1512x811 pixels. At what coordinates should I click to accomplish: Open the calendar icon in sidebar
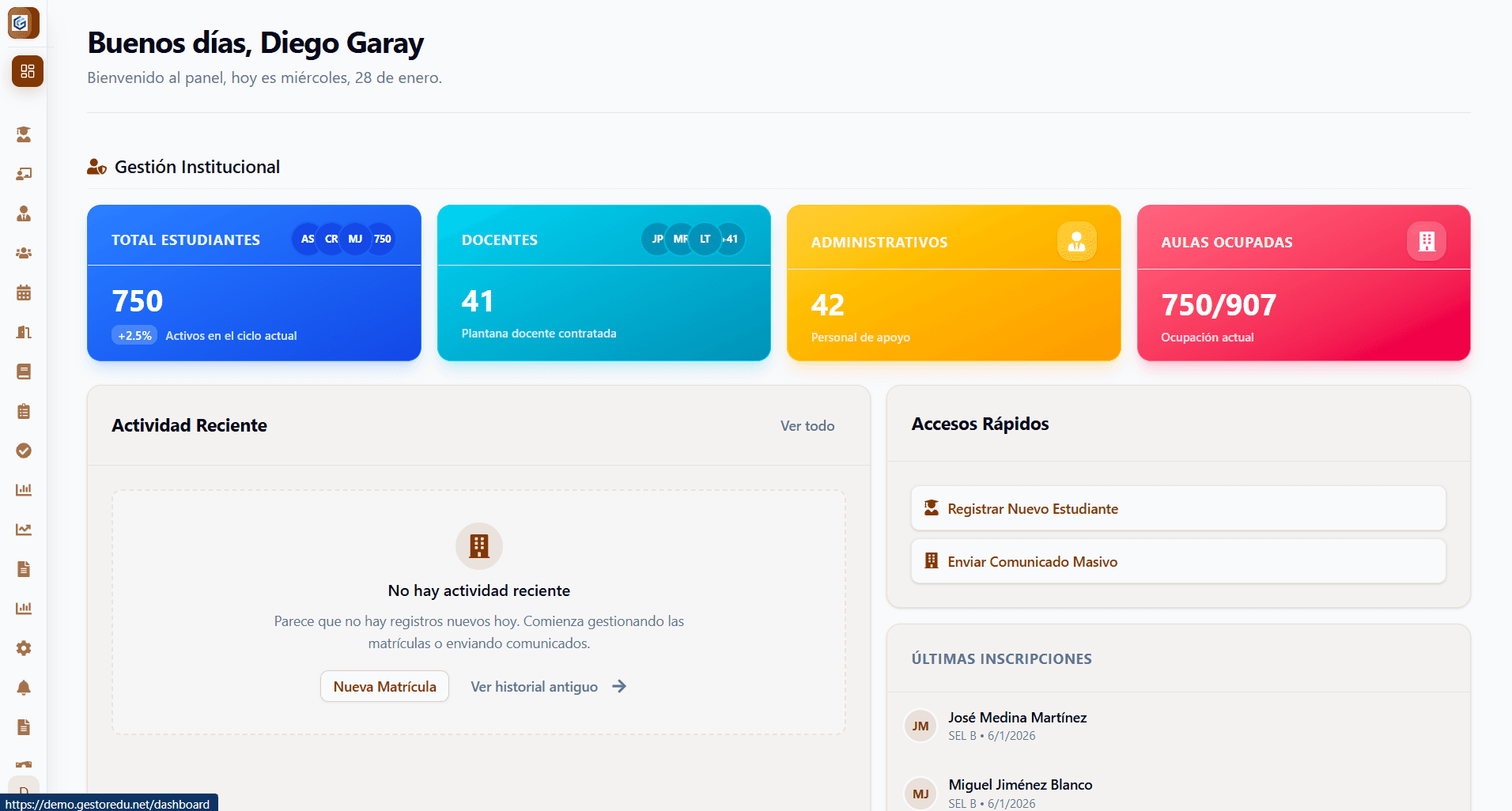[x=24, y=292]
